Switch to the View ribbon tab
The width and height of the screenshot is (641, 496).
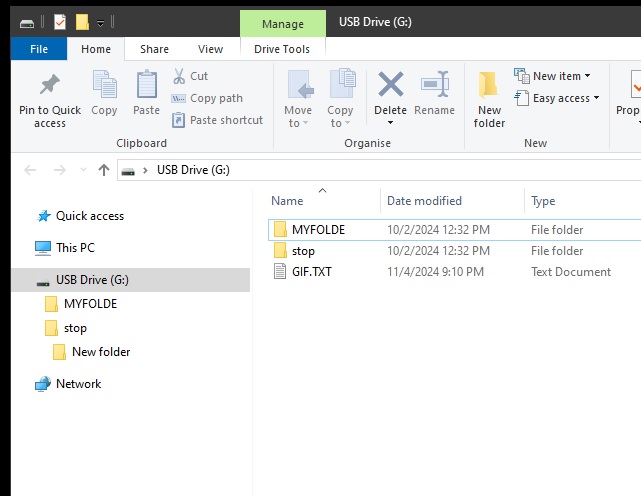click(210, 49)
